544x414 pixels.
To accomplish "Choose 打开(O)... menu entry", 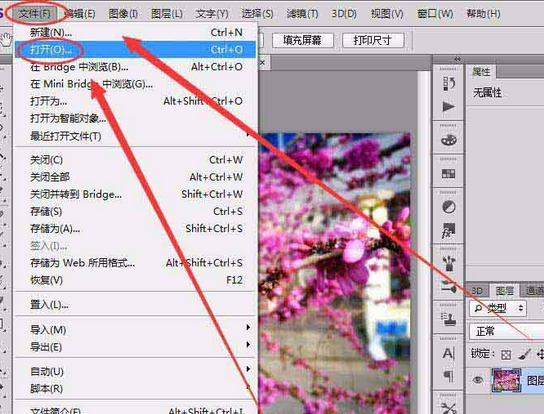I will [135, 50].
